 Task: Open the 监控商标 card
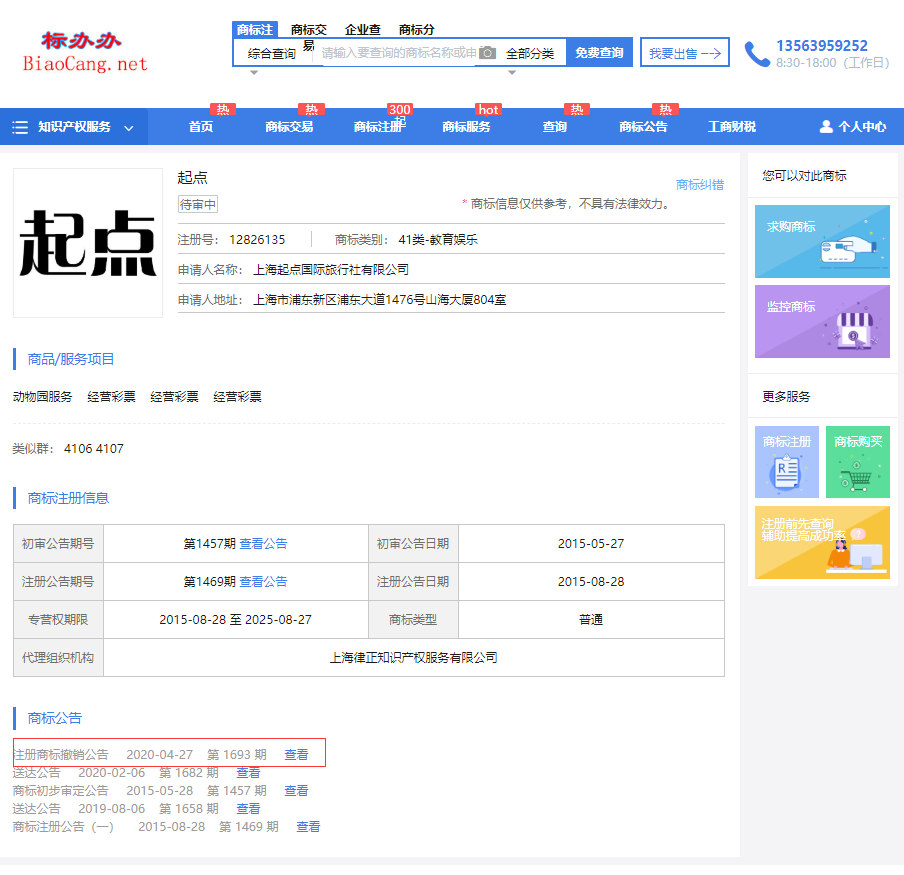pyautogui.click(x=822, y=322)
